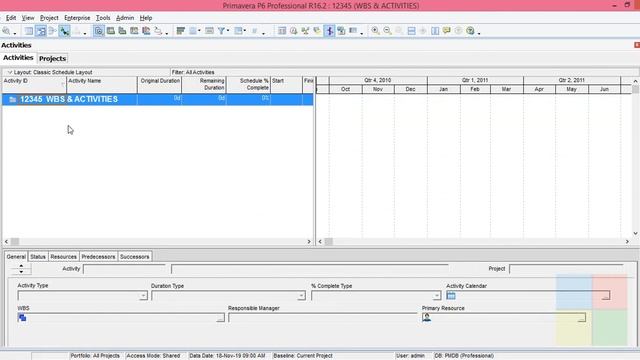
Task: Click the Activity ID input field in details
Action: pyautogui.click(x=124, y=269)
